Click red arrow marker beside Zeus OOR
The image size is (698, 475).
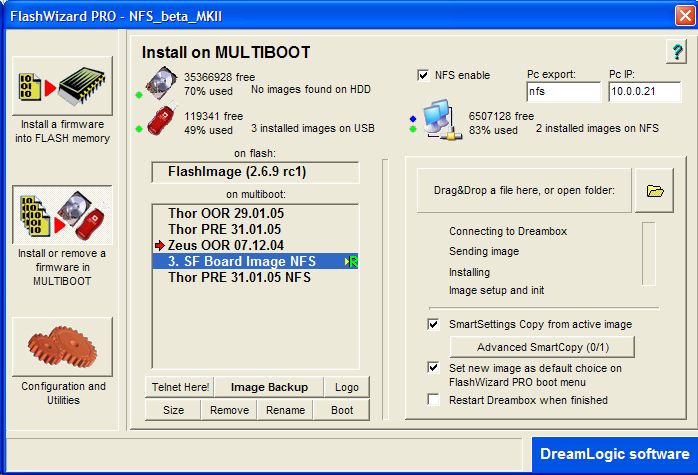(160, 245)
